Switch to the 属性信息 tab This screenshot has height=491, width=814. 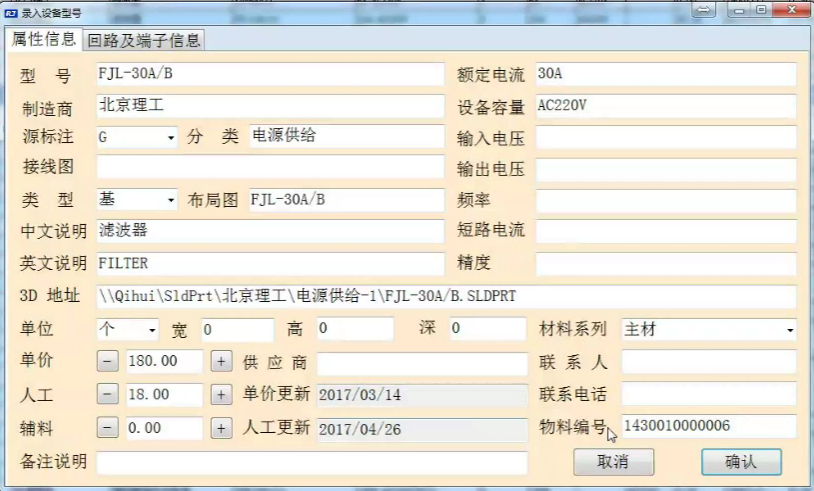(x=44, y=39)
